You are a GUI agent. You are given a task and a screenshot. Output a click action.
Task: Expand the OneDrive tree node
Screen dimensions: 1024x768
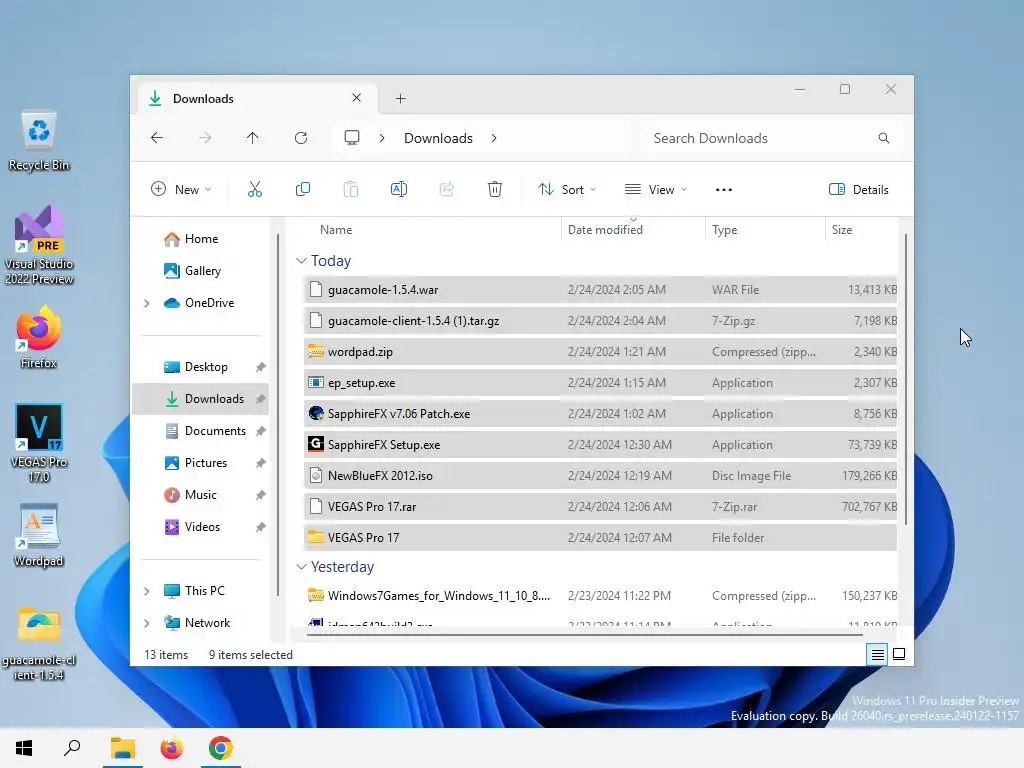(146, 303)
